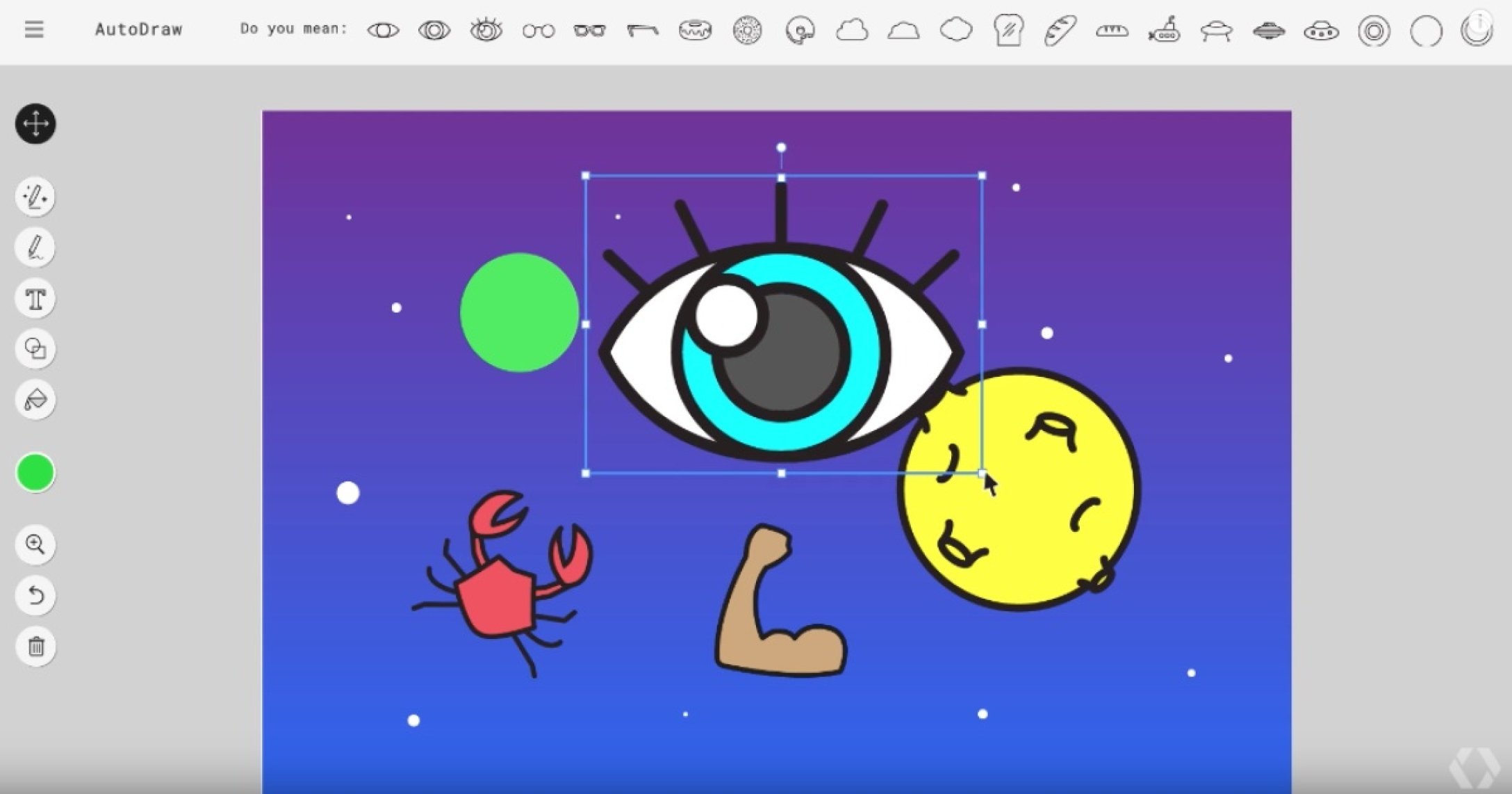
Task: Open the green color picker swatch
Action: (35, 473)
